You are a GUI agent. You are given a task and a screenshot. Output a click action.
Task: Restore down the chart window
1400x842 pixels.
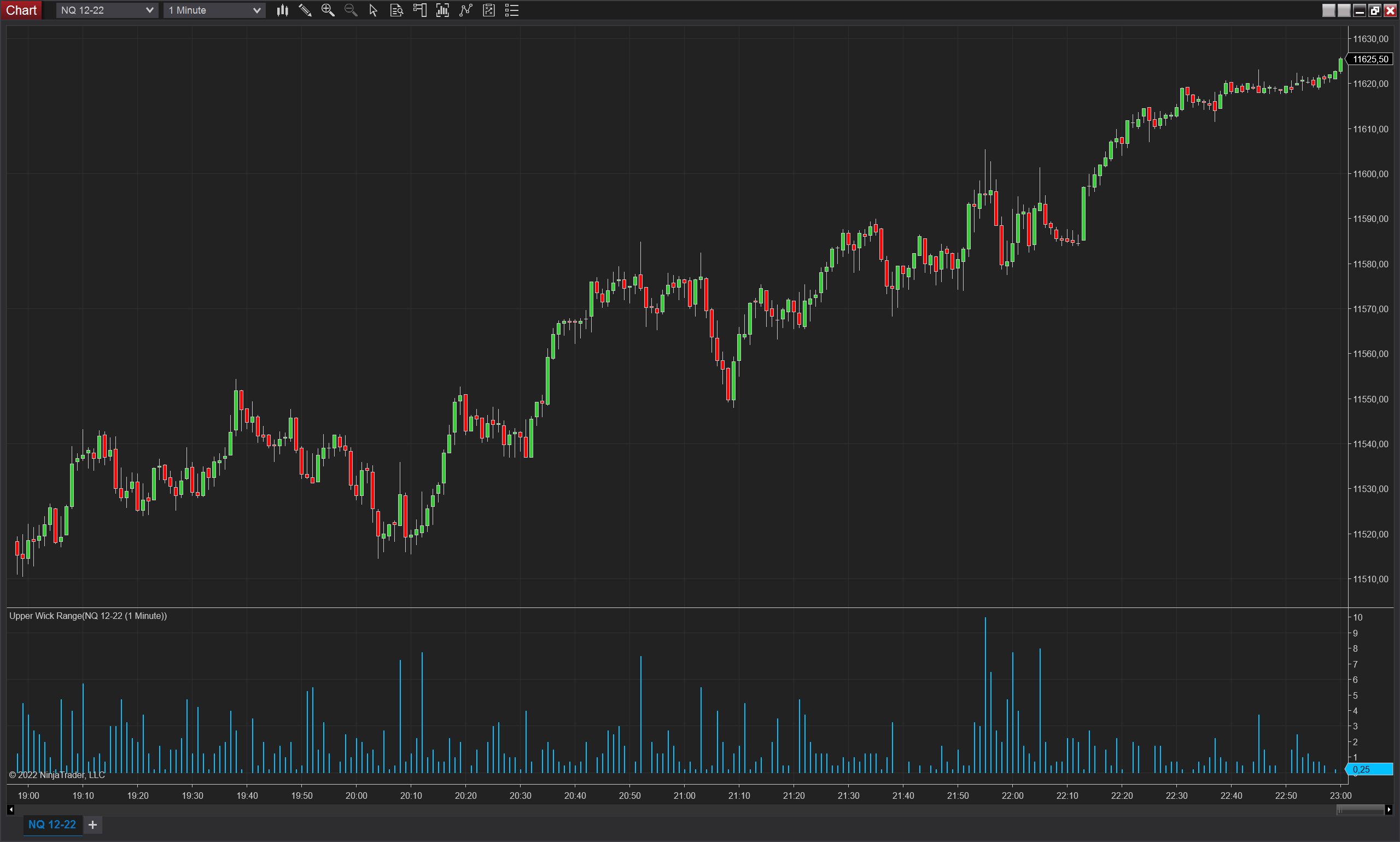pyautogui.click(x=1374, y=10)
